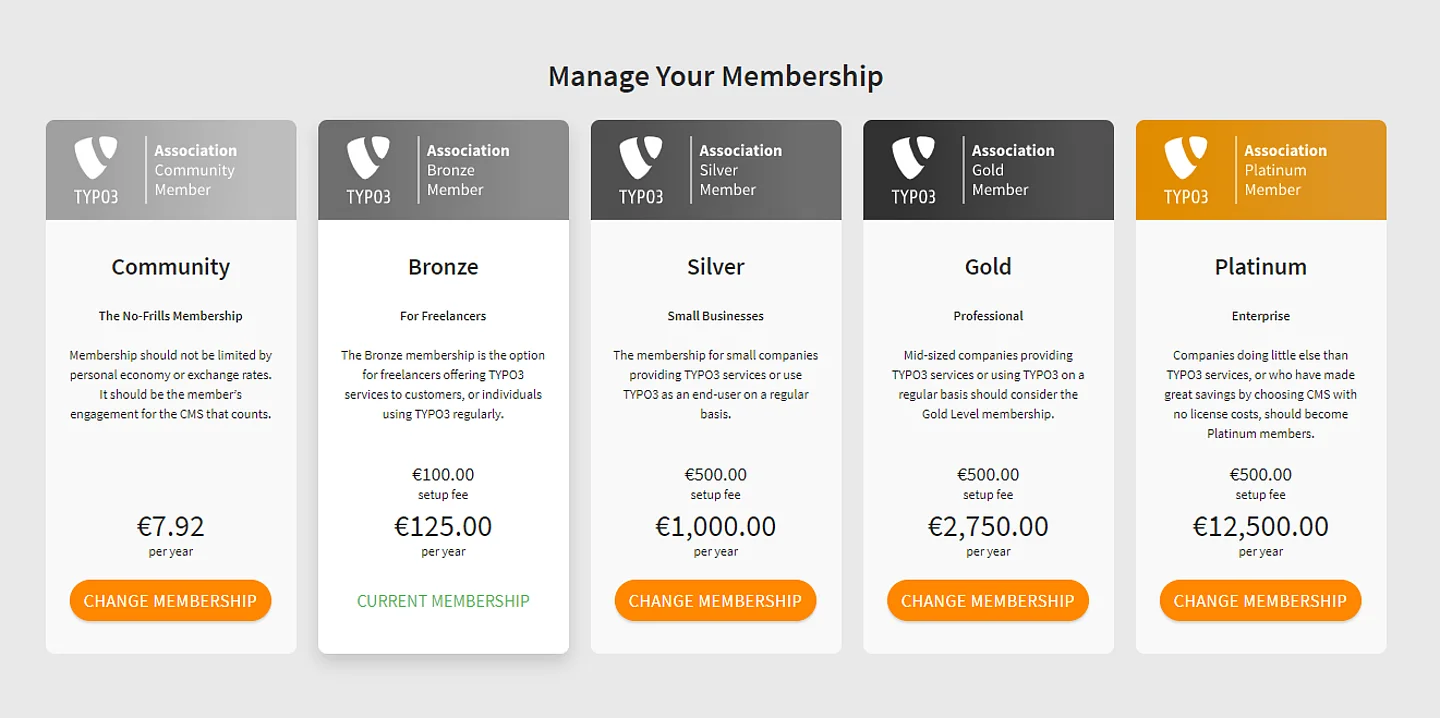This screenshot has width=1440, height=718.
Task: Select the Silver plan heading
Action: [715, 266]
